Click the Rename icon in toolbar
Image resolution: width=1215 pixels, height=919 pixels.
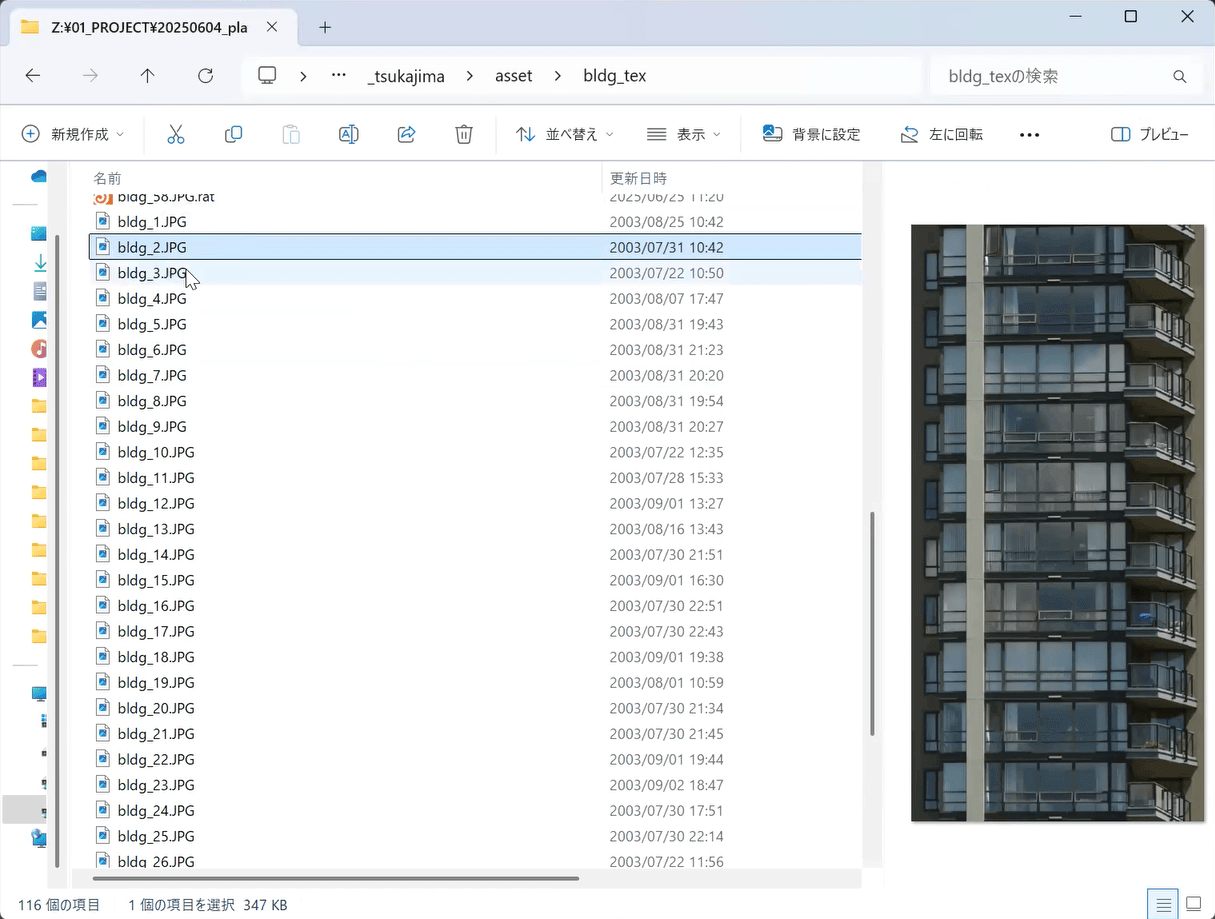(x=349, y=134)
